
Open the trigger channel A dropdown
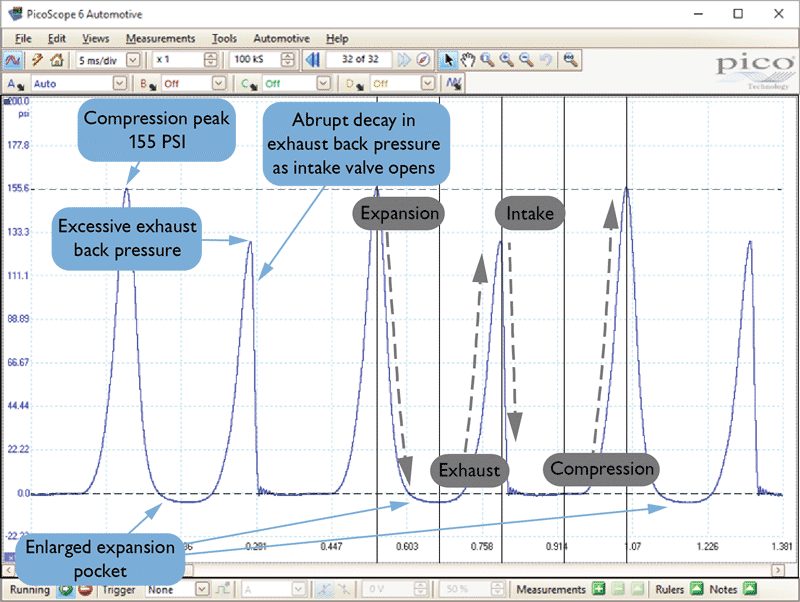(299, 589)
